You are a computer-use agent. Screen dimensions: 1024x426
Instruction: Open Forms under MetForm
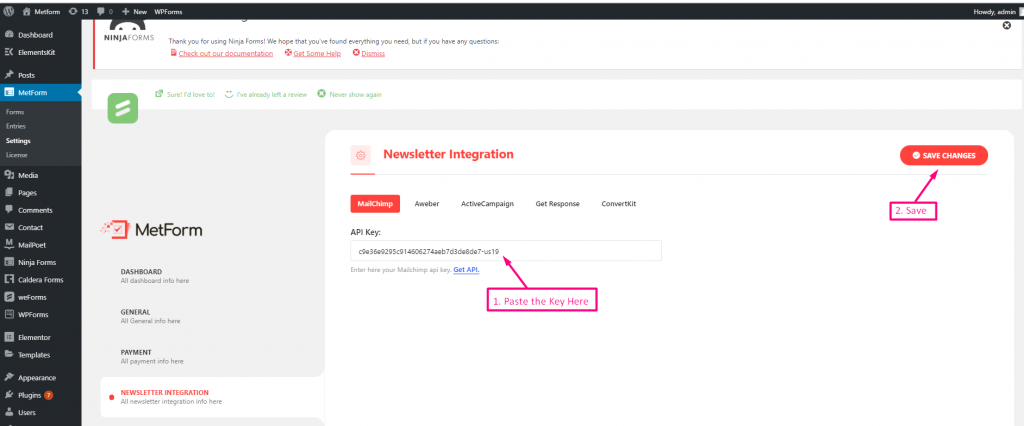click(15, 112)
